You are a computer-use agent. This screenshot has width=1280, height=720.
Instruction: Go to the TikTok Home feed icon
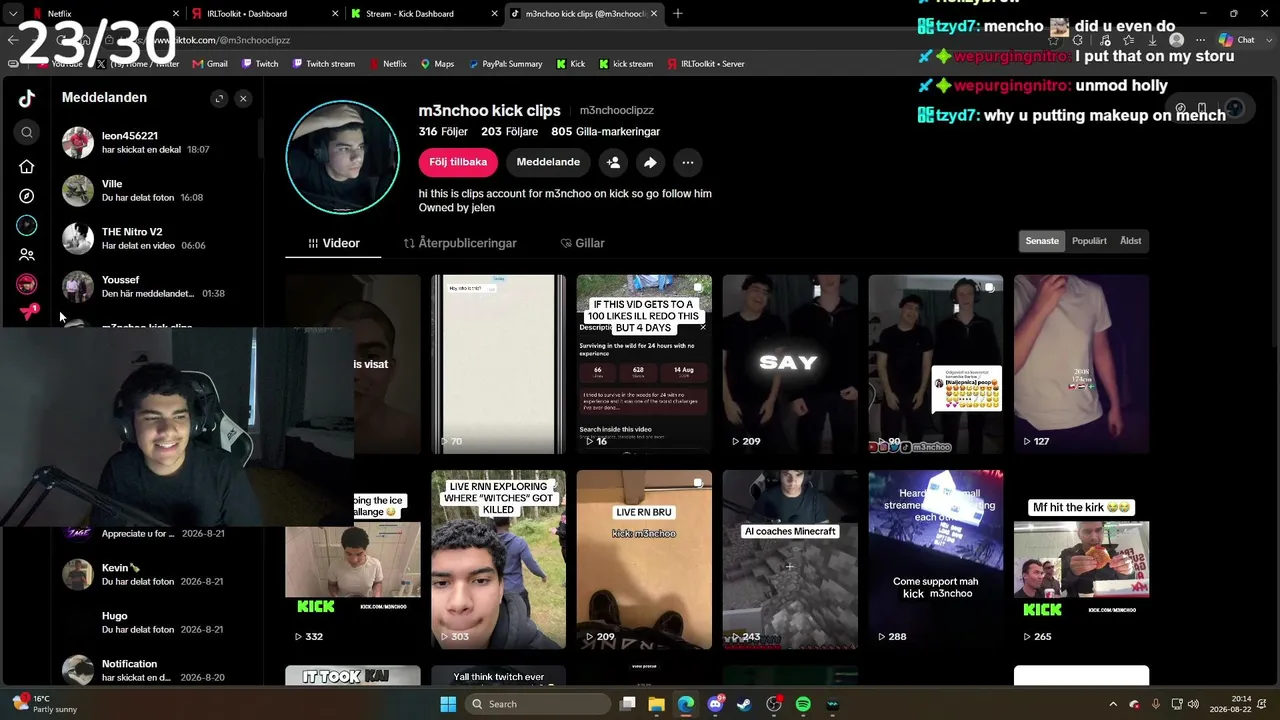click(27, 167)
